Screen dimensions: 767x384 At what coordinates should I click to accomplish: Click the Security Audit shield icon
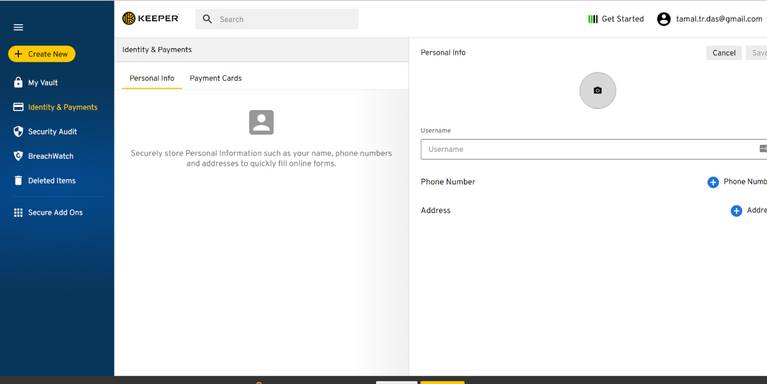18,131
